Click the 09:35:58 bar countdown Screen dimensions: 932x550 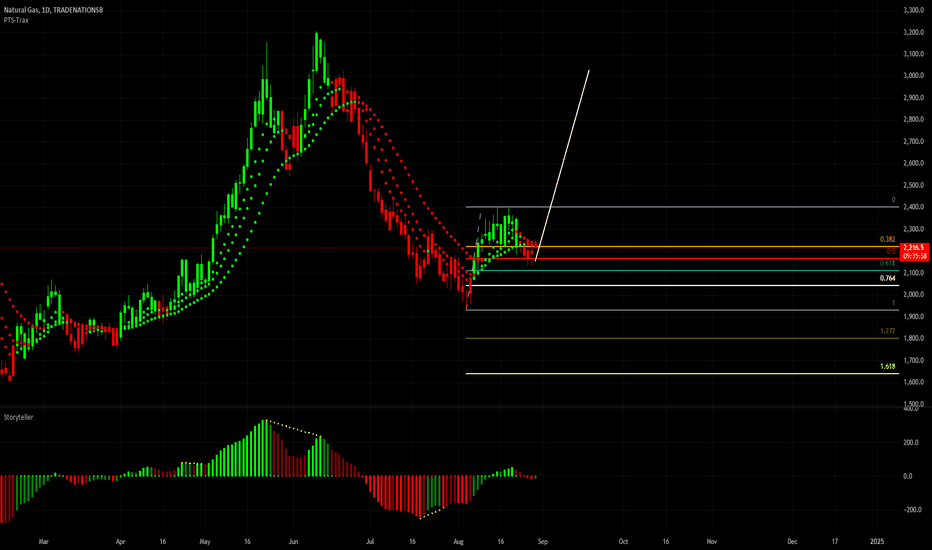[x=915, y=256]
